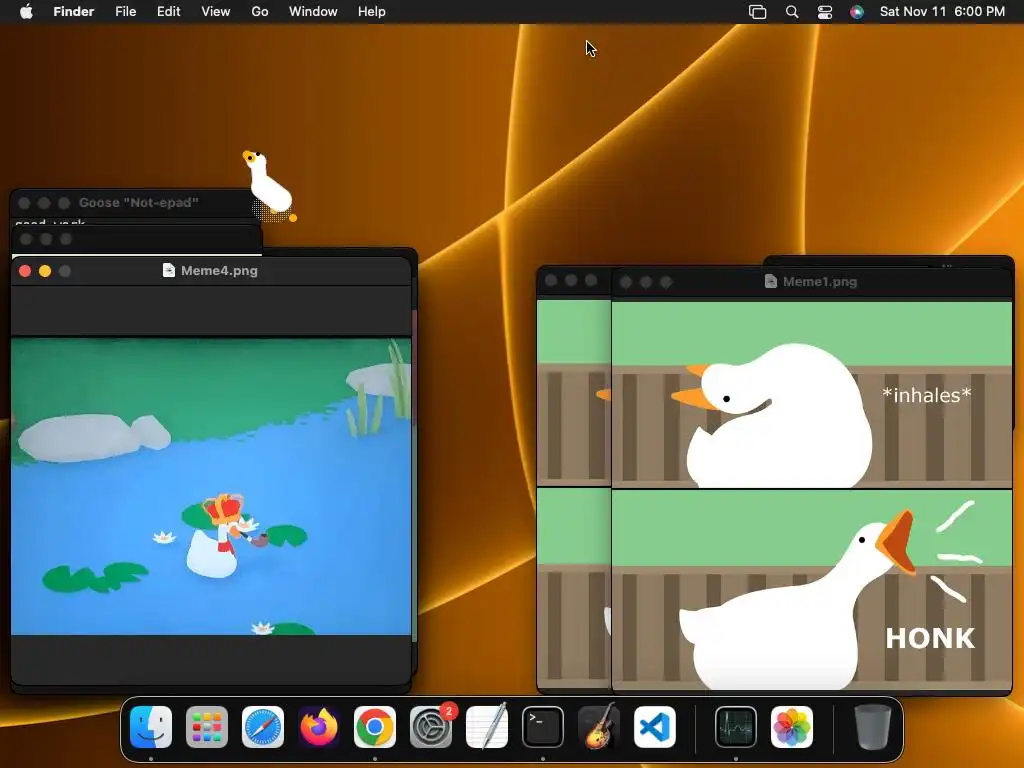Open the Go menu
Image resolution: width=1024 pixels, height=768 pixels.
(x=260, y=12)
